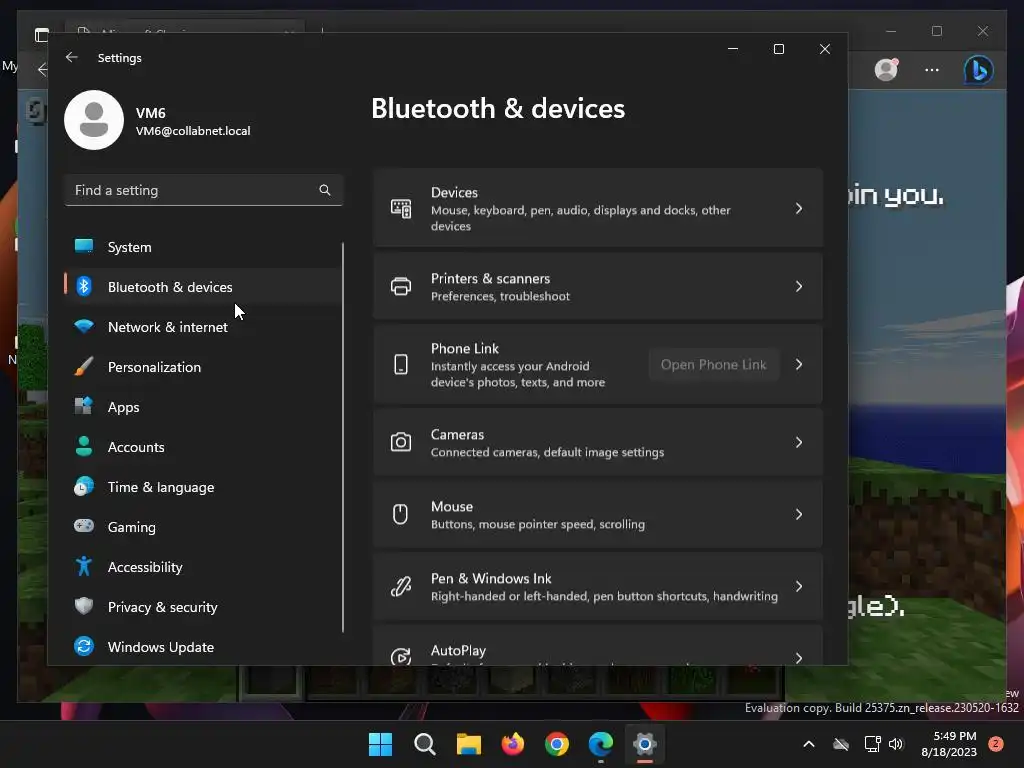This screenshot has width=1024, height=768.
Task: Click the Mouse row icon
Action: (x=400, y=514)
